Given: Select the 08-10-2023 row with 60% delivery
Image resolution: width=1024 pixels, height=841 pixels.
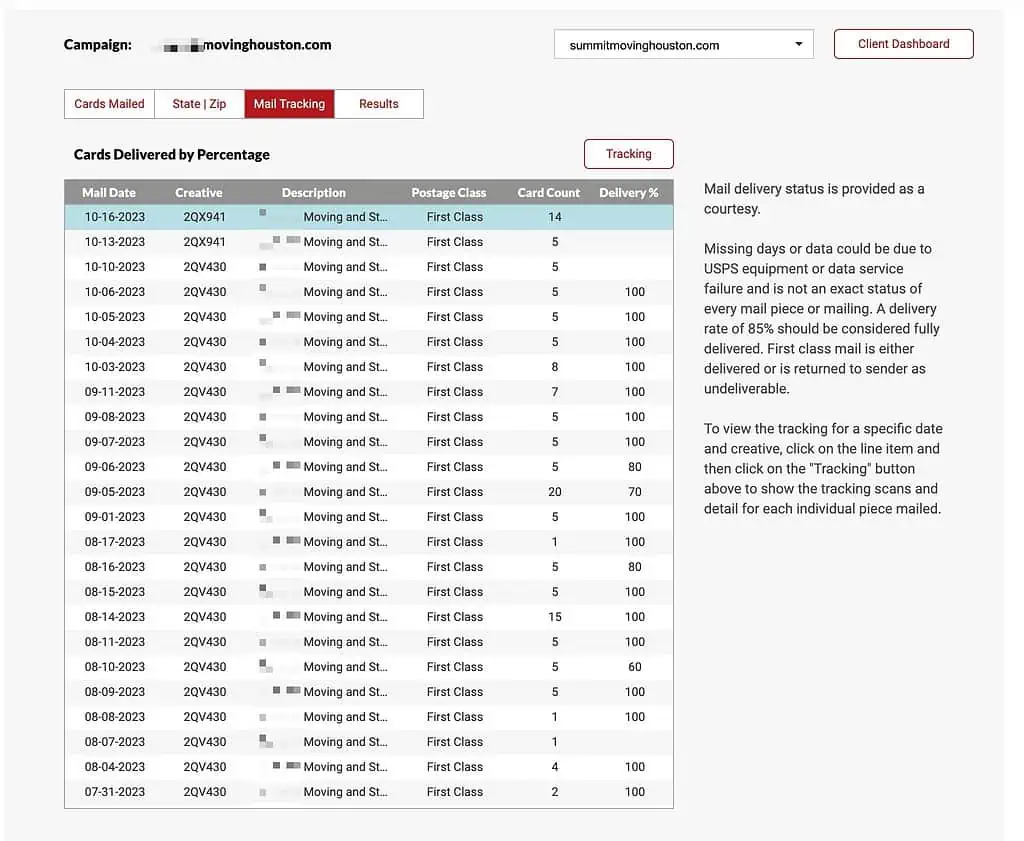Looking at the screenshot, I should point(368,667).
